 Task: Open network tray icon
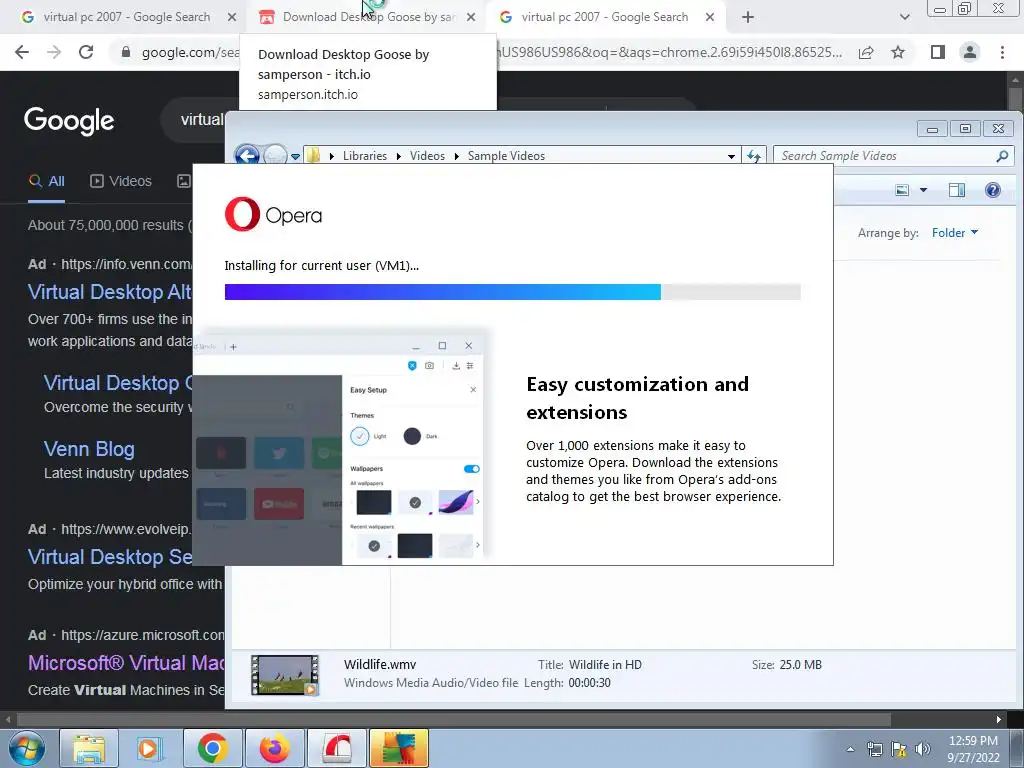tap(874, 749)
